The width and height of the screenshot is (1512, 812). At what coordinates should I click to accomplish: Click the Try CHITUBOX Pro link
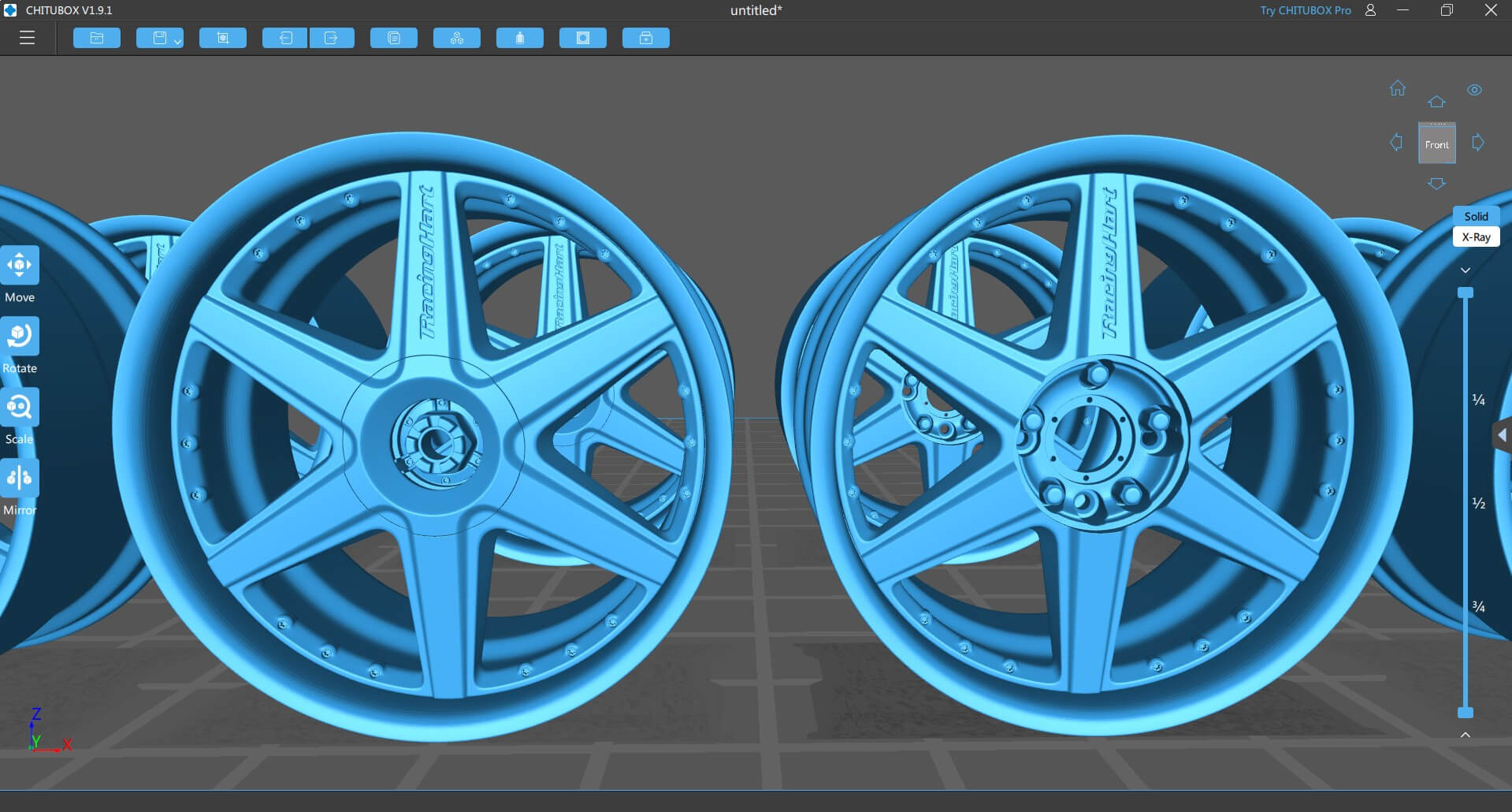click(1305, 10)
